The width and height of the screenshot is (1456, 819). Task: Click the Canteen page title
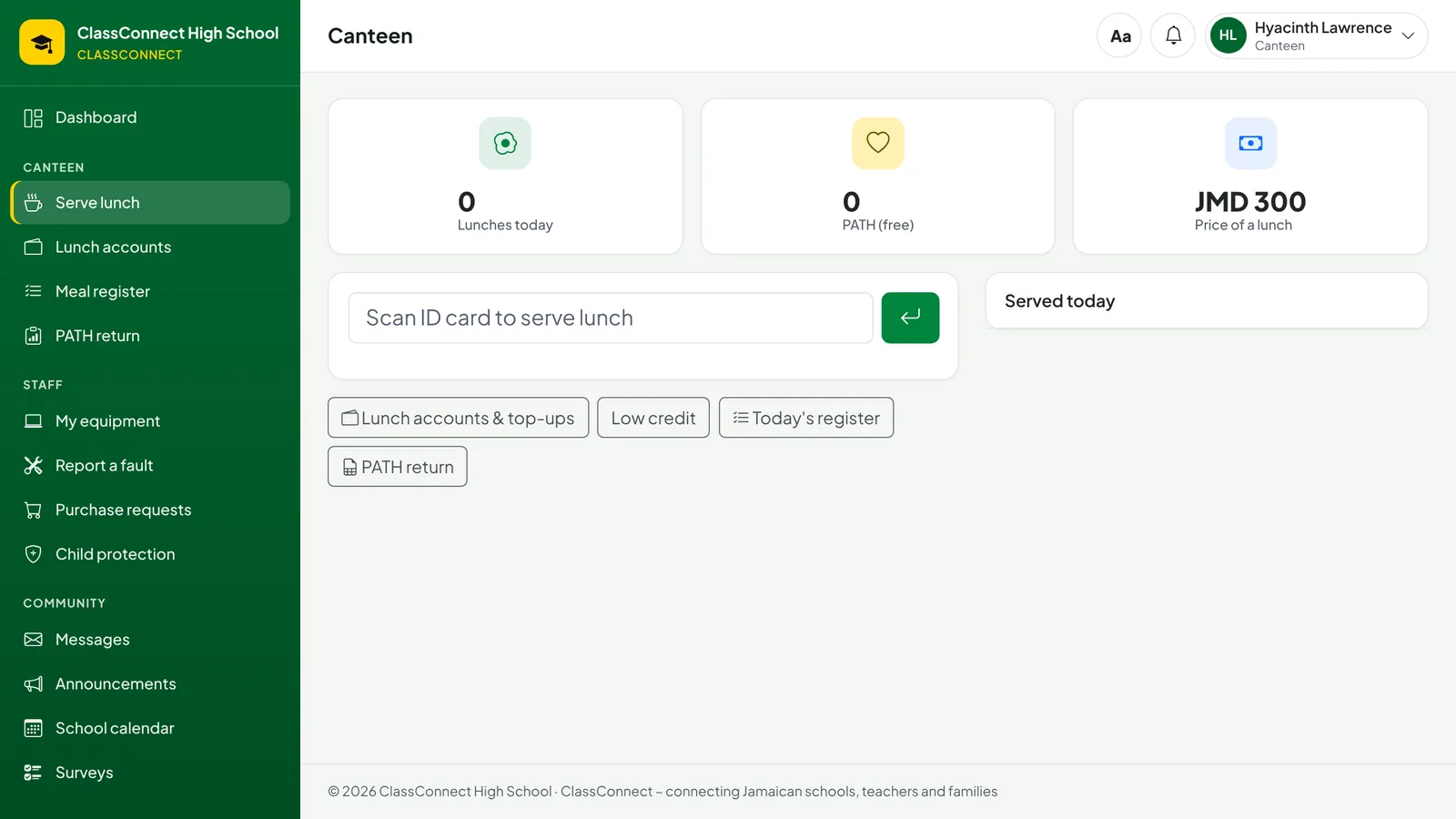(370, 36)
